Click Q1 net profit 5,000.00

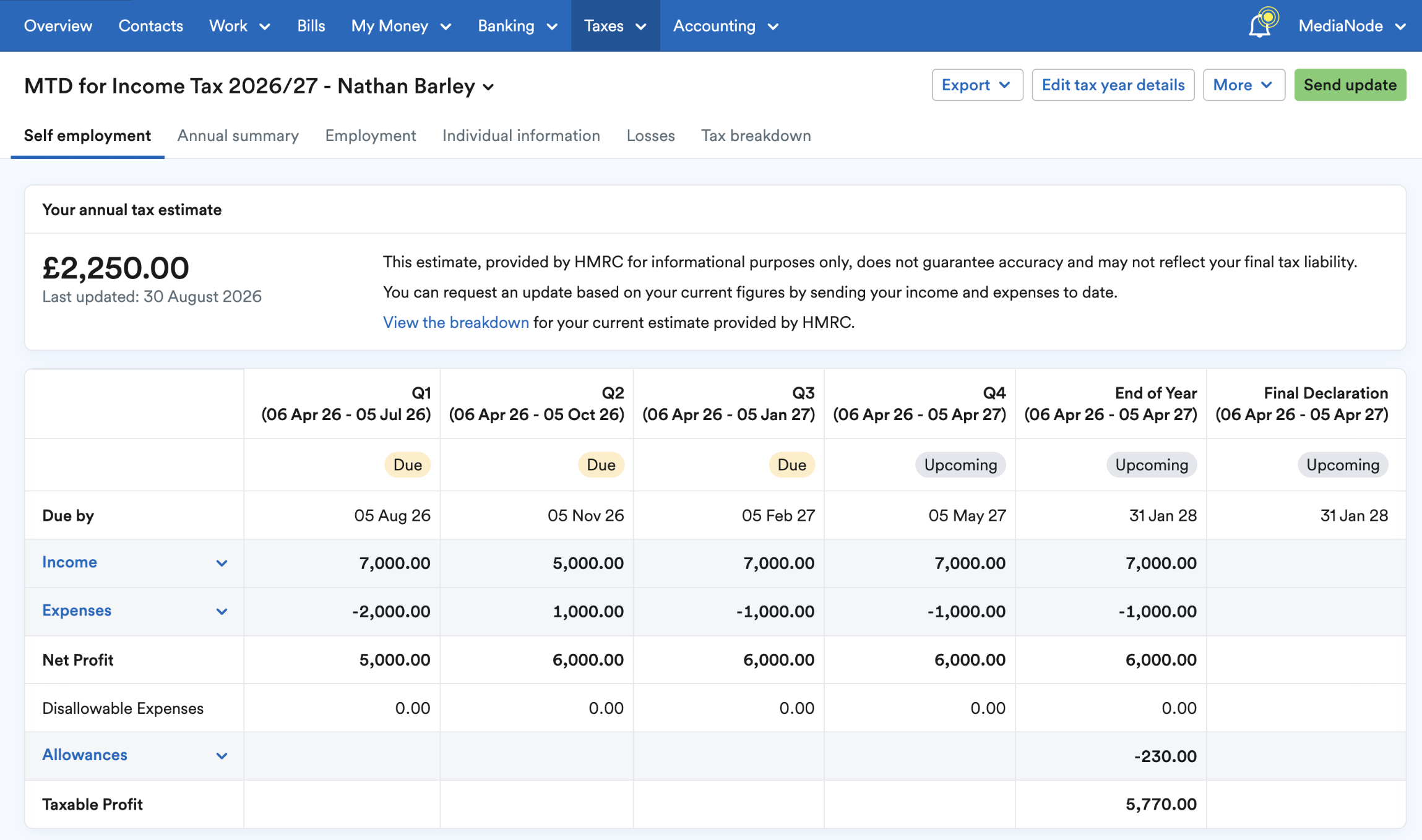395,659
